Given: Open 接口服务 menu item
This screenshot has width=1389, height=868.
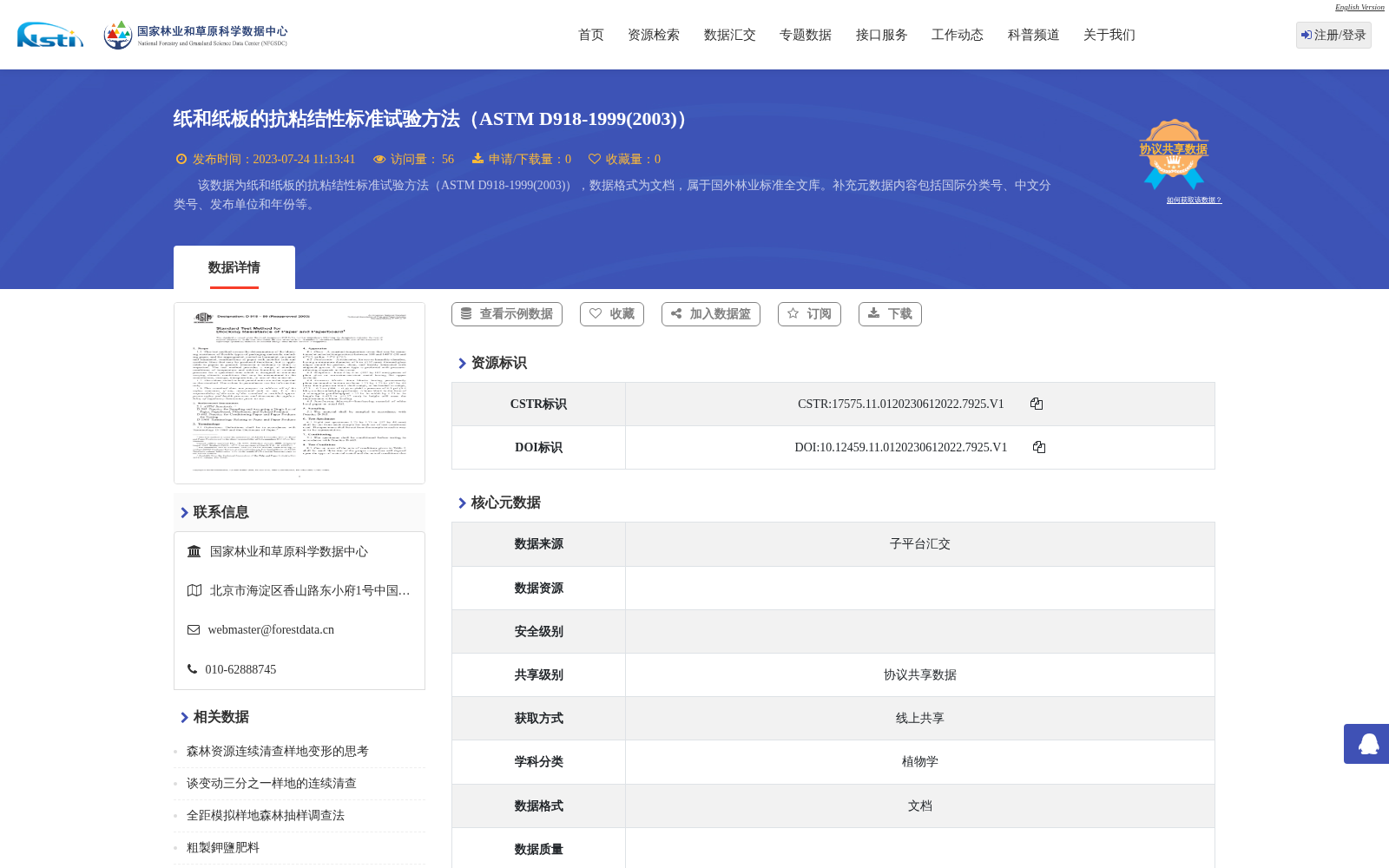Looking at the screenshot, I should click(x=882, y=35).
